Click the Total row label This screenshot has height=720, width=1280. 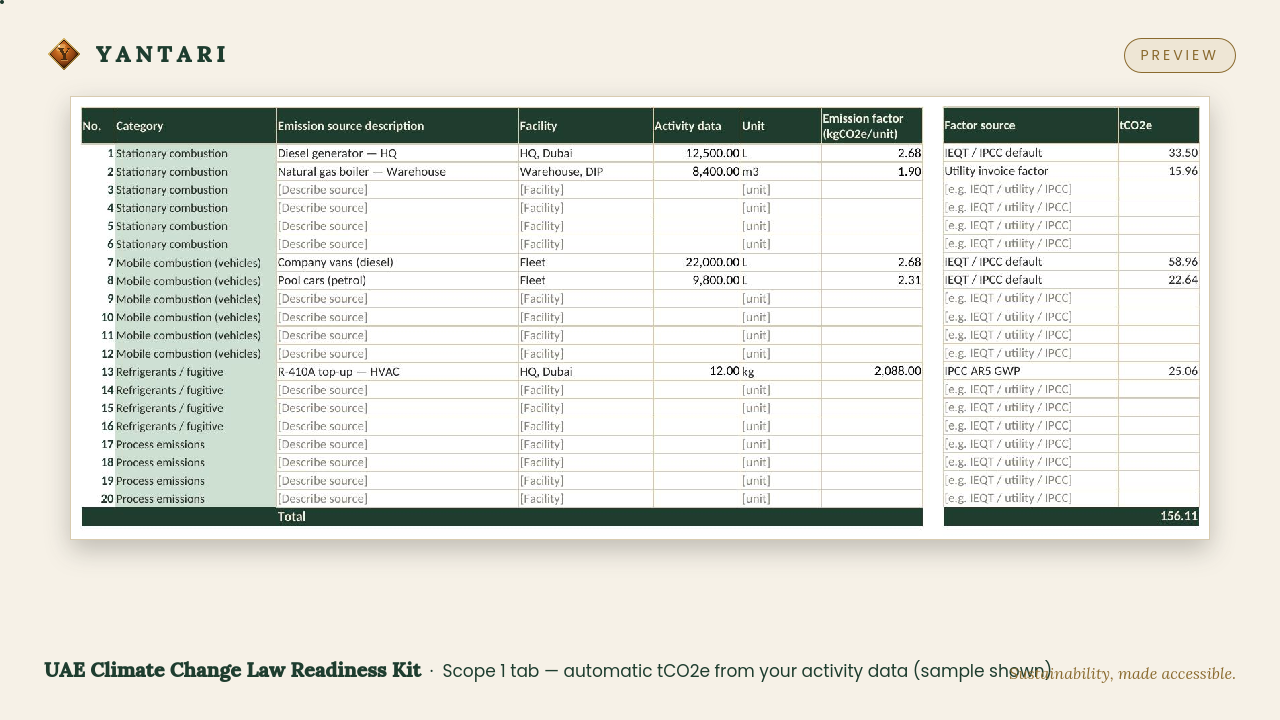[292, 517]
